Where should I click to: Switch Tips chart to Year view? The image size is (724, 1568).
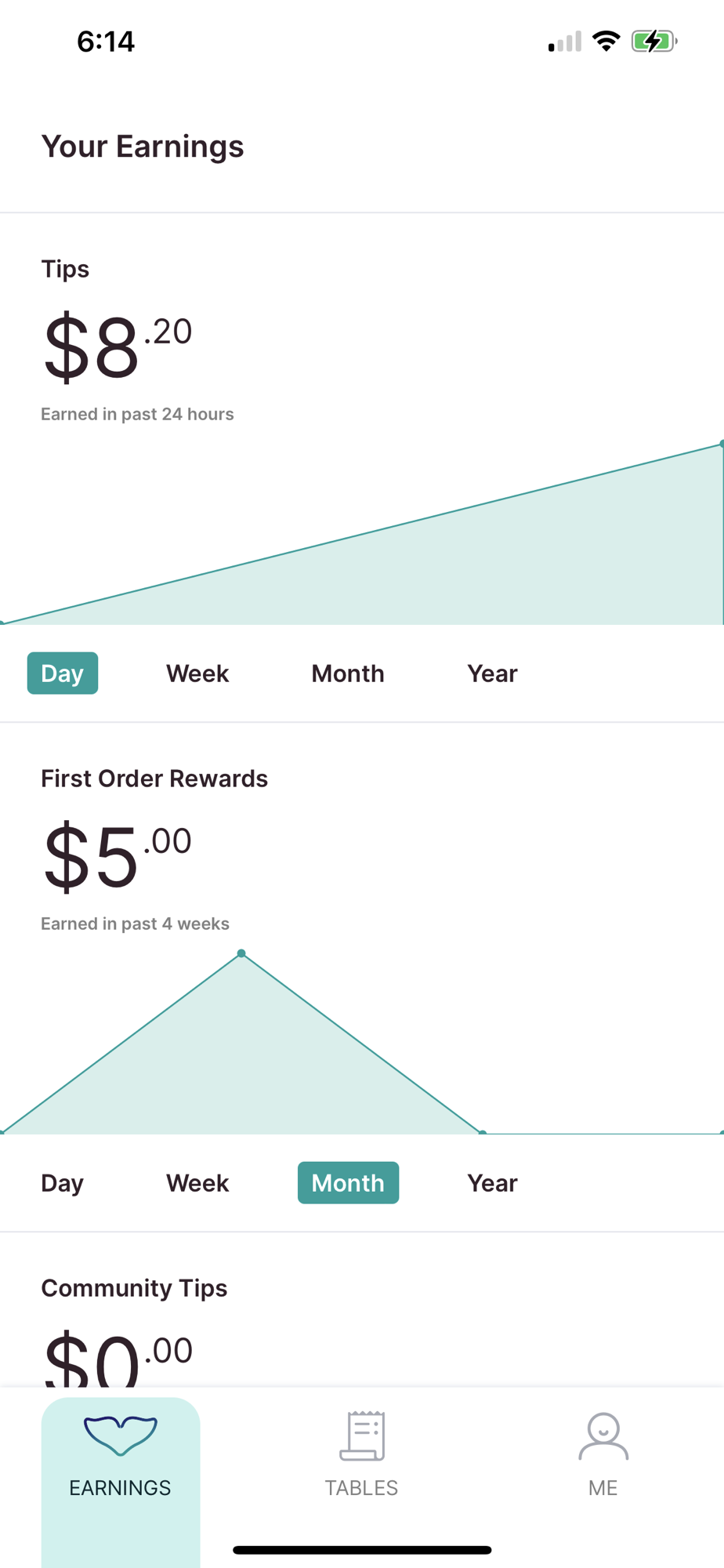[492, 673]
